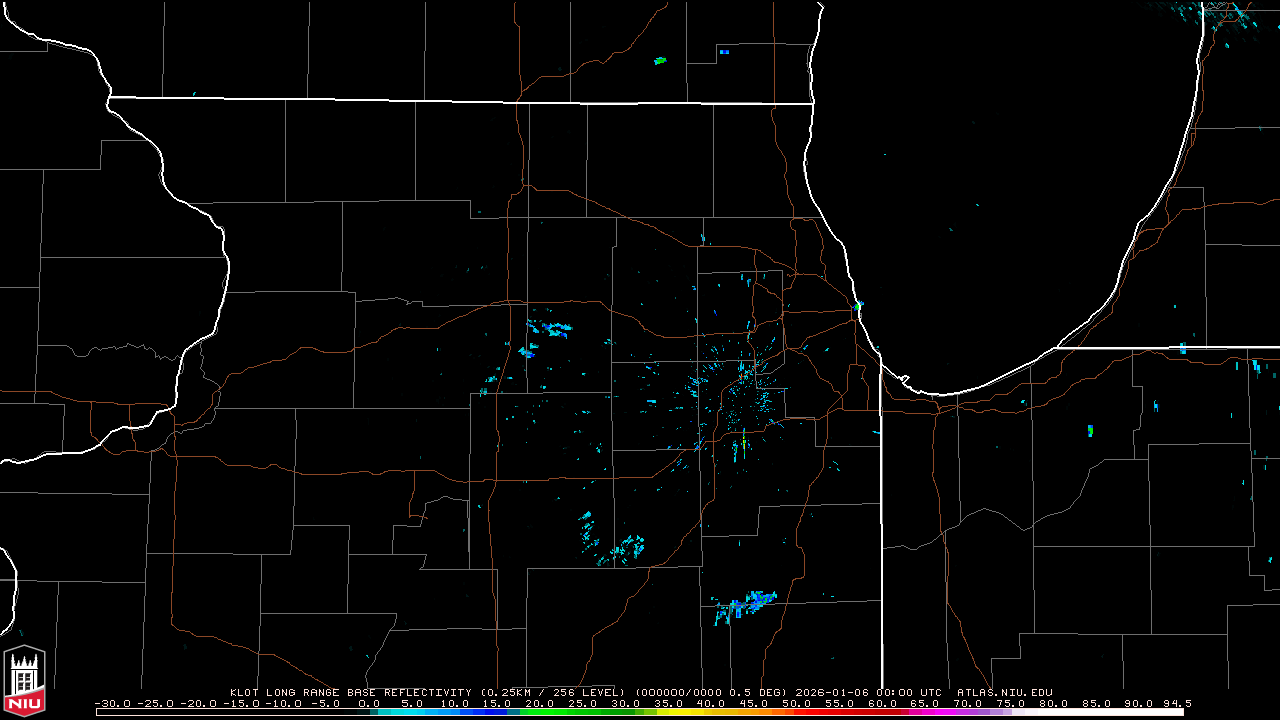Click the -30.0 label on the color scale
The image size is (1280, 720).
111,703
